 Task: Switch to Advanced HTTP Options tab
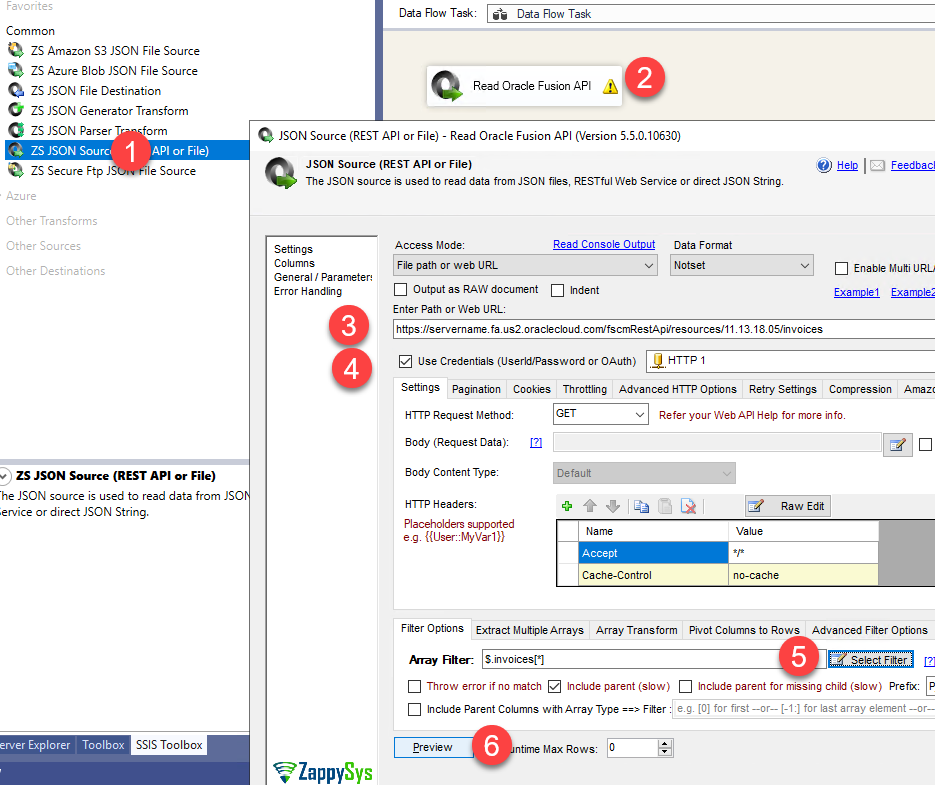[x=677, y=389]
